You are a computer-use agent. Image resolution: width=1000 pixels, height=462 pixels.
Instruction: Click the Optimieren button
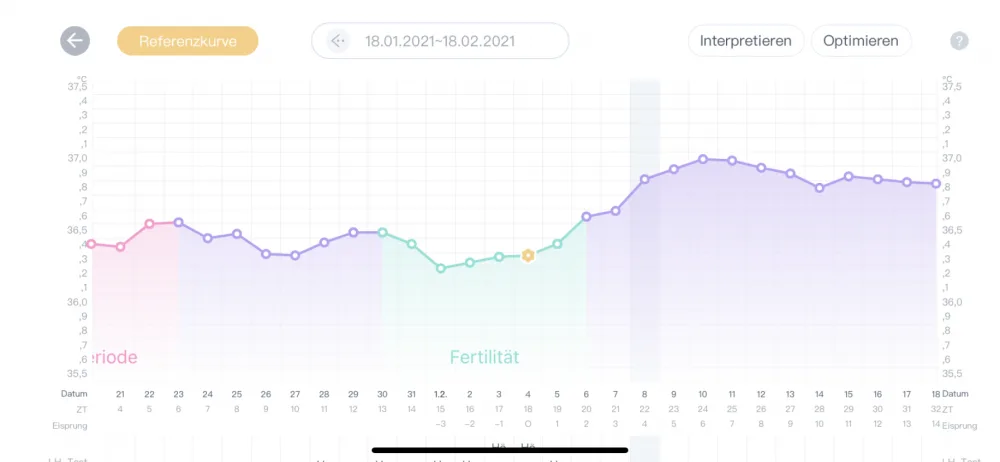(x=860, y=41)
